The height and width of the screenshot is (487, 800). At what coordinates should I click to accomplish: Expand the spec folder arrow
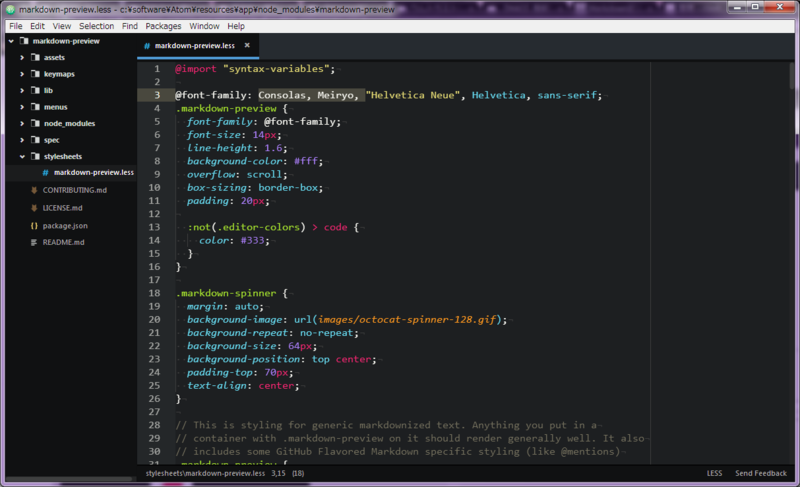pos(22,140)
